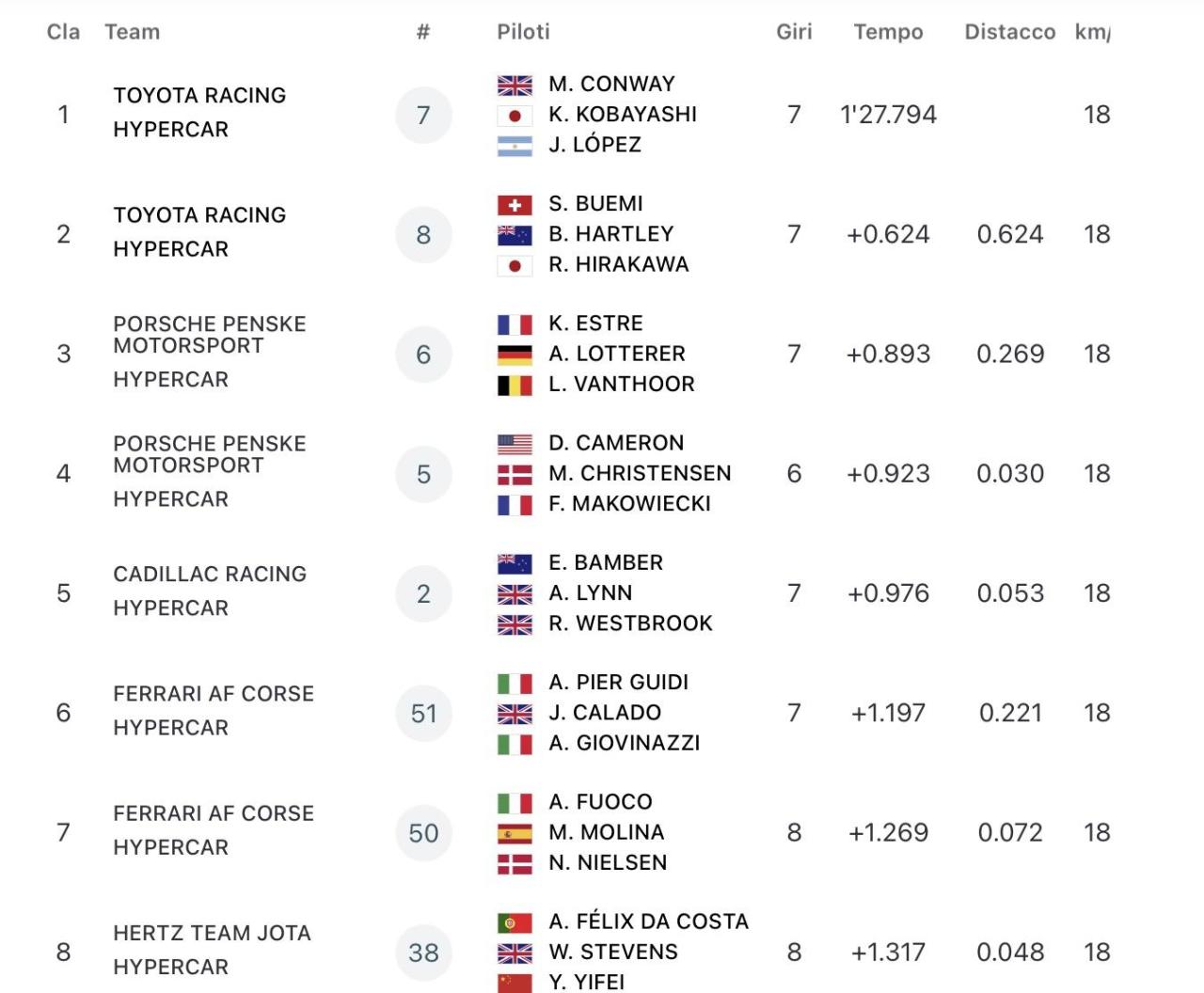Click the Piloti column header
Viewport: 1204px width, 993px height.
tap(523, 32)
